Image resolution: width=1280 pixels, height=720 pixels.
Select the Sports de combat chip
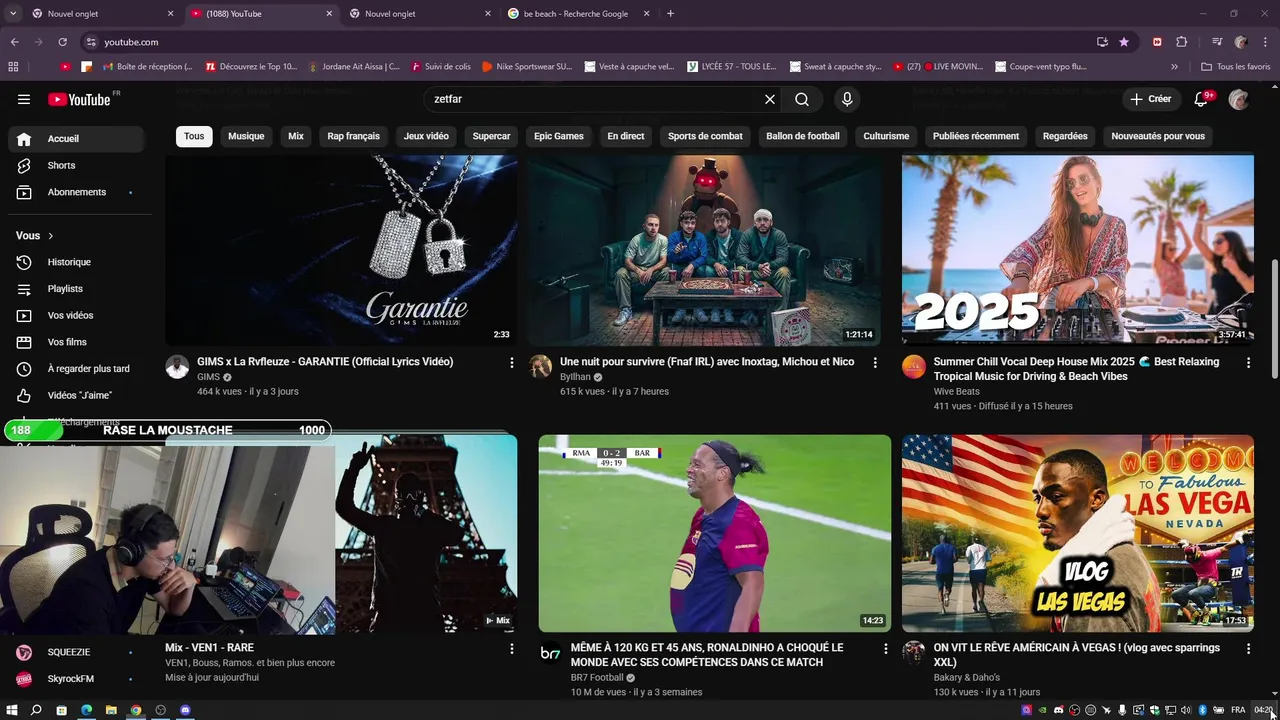pyautogui.click(x=705, y=136)
